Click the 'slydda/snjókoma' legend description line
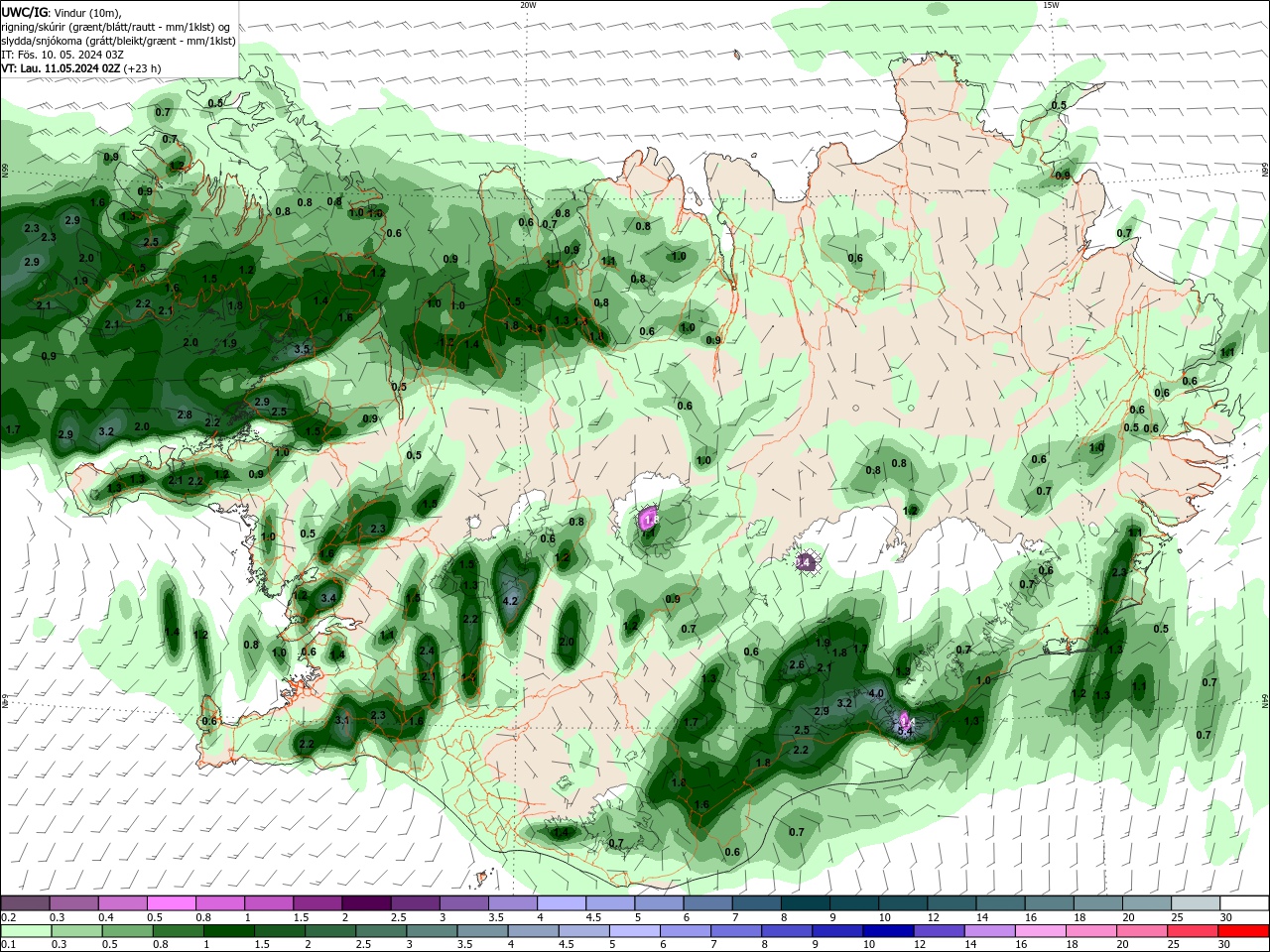Image resolution: width=1270 pixels, height=952 pixels. 118,41
